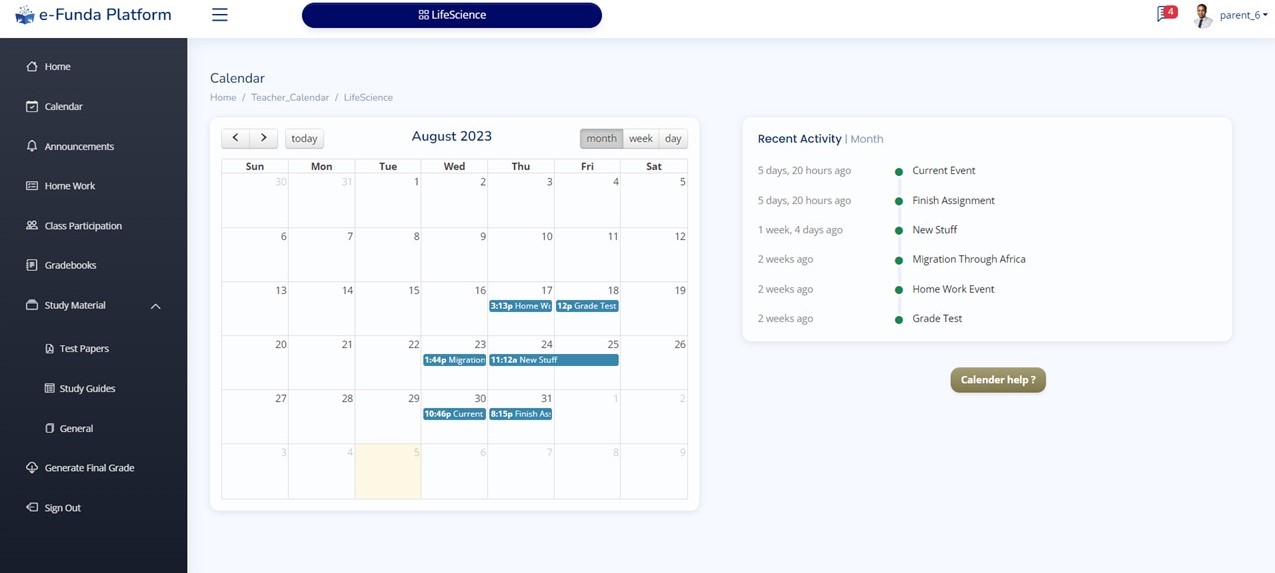Viewport: 1275px width, 573px height.
Task: Switch calendar to day view
Action: pyautogui.click(x=673, y=139)
